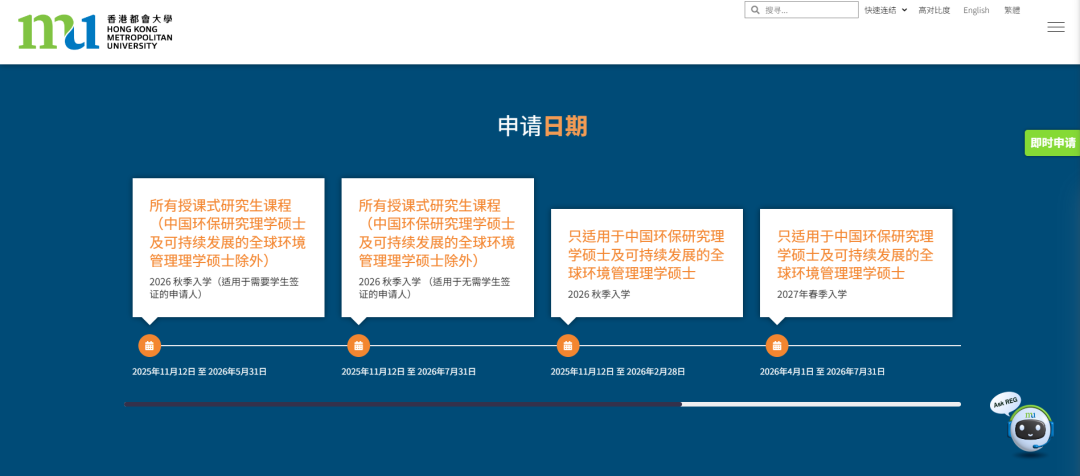Click calendar marker for 2026年4月1日 period
This screenshot has width=1080, height=476.
(x=777, y=345)
